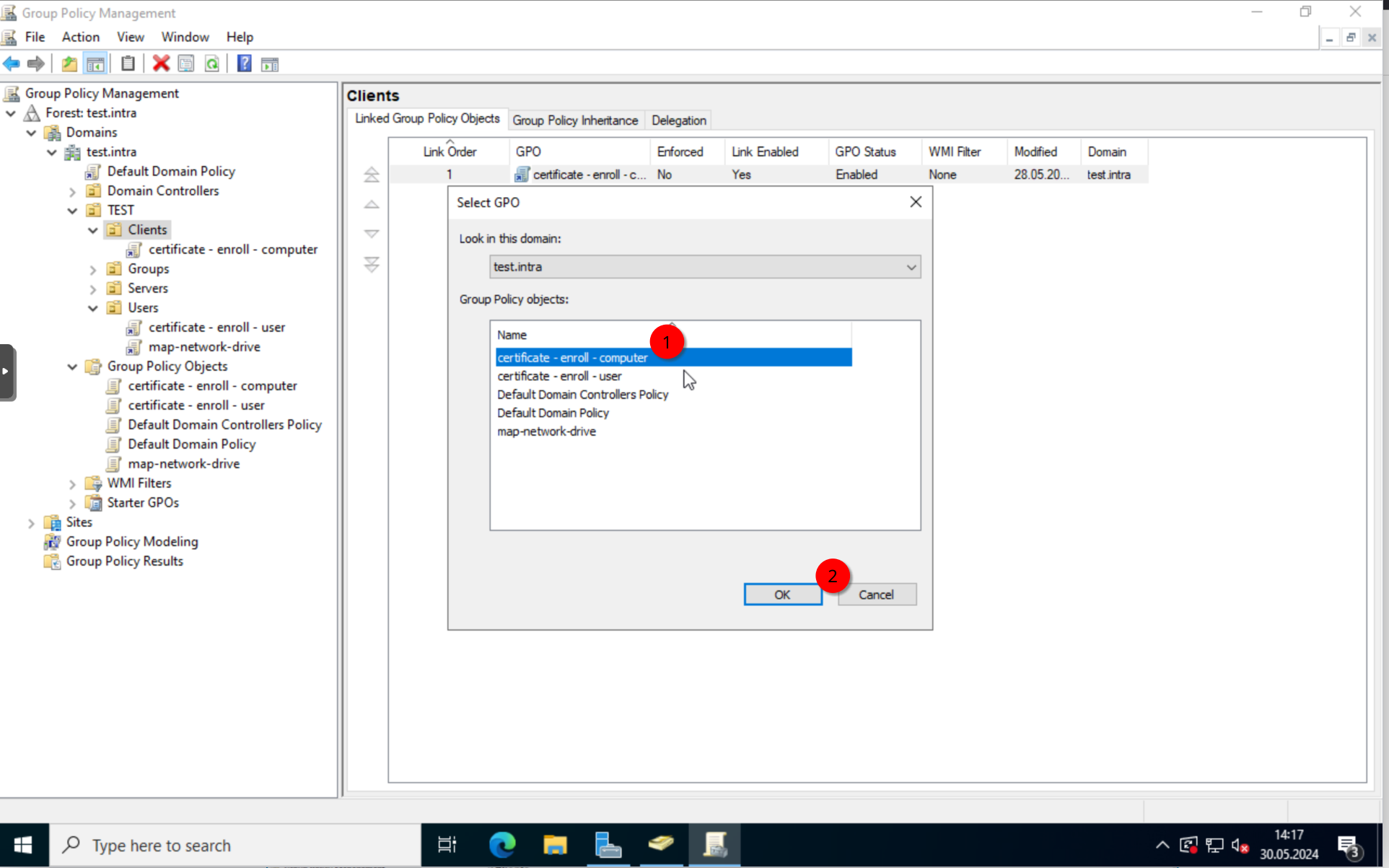
Task: Click the blue Help toolbar icon
Action: 245,64
